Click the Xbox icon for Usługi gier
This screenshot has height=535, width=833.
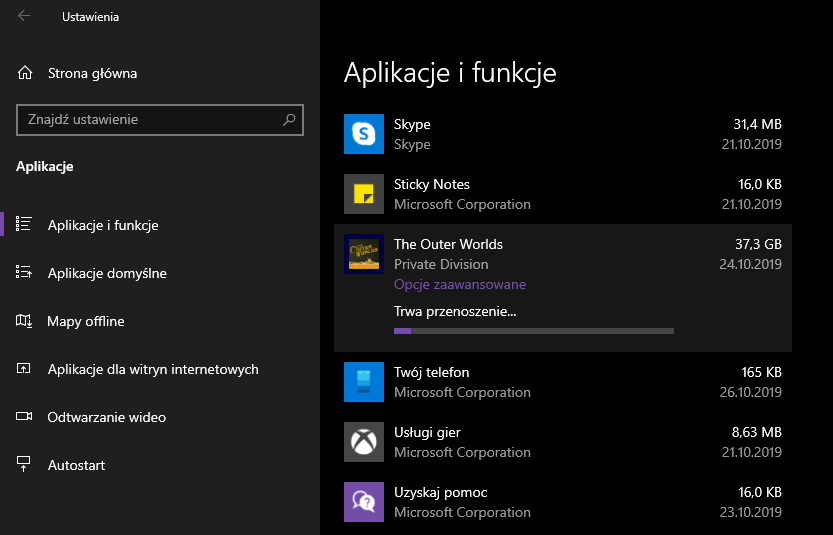[364, 442]
